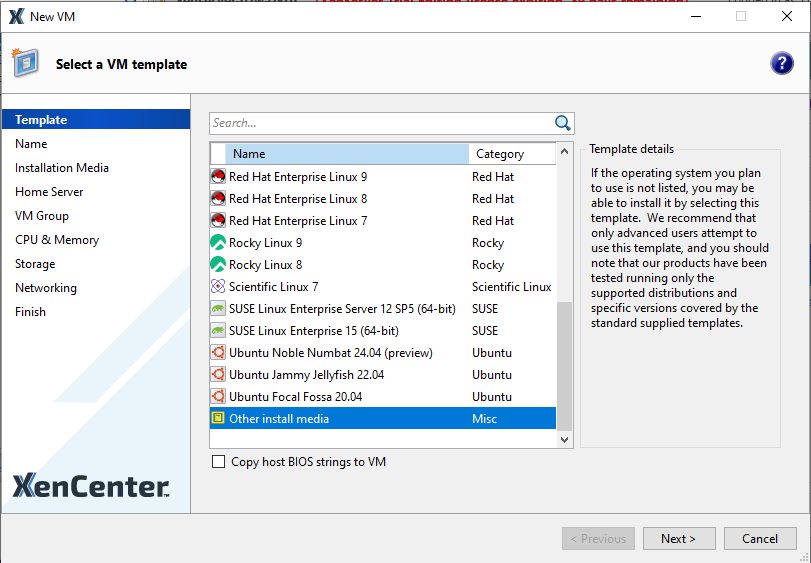Click the XenCenter title bar icon
This screenshot has height=563, width=811.
click(x=17, y=17)
